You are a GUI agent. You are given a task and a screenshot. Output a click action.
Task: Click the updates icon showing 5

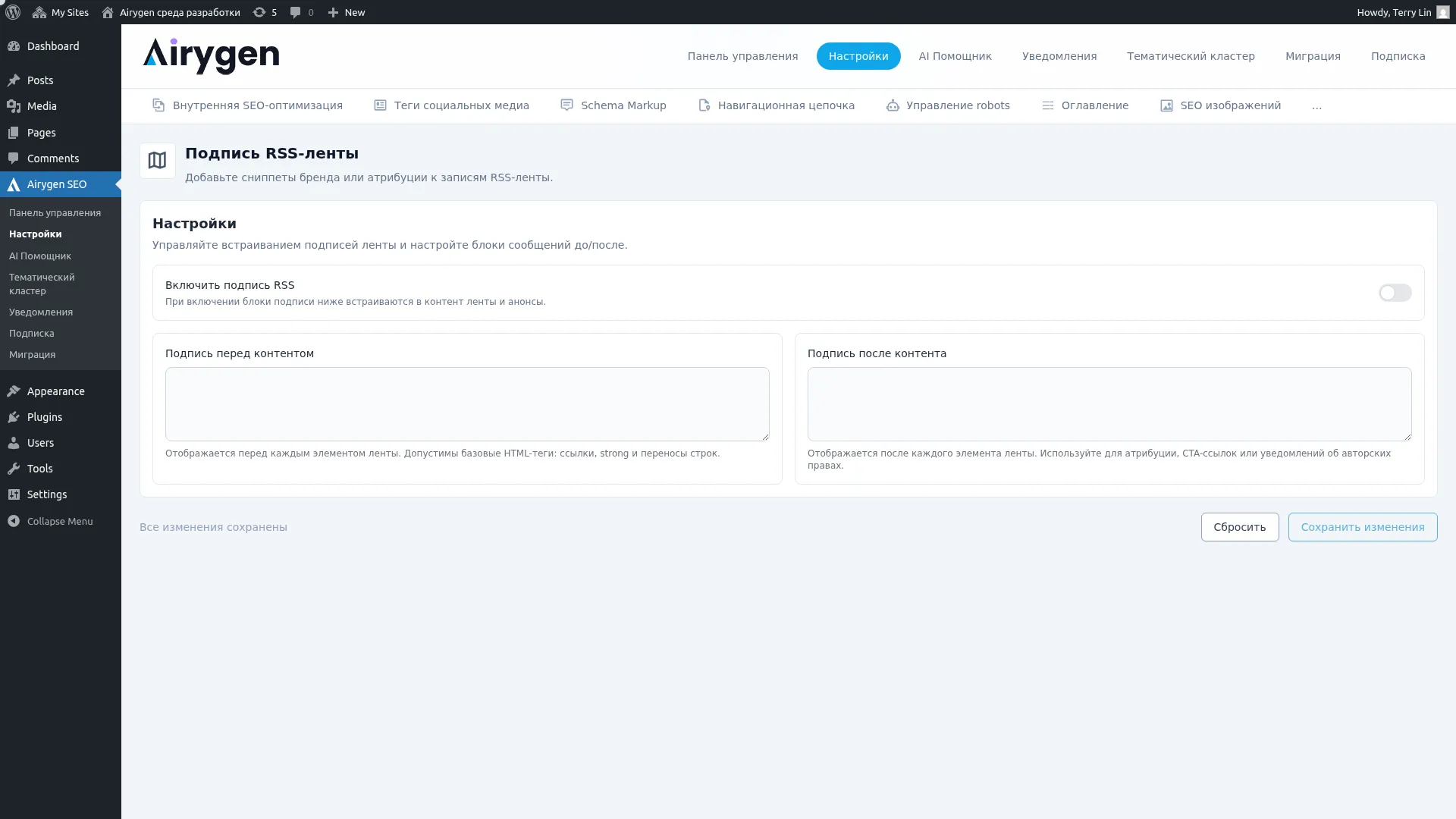pos(265,12)
